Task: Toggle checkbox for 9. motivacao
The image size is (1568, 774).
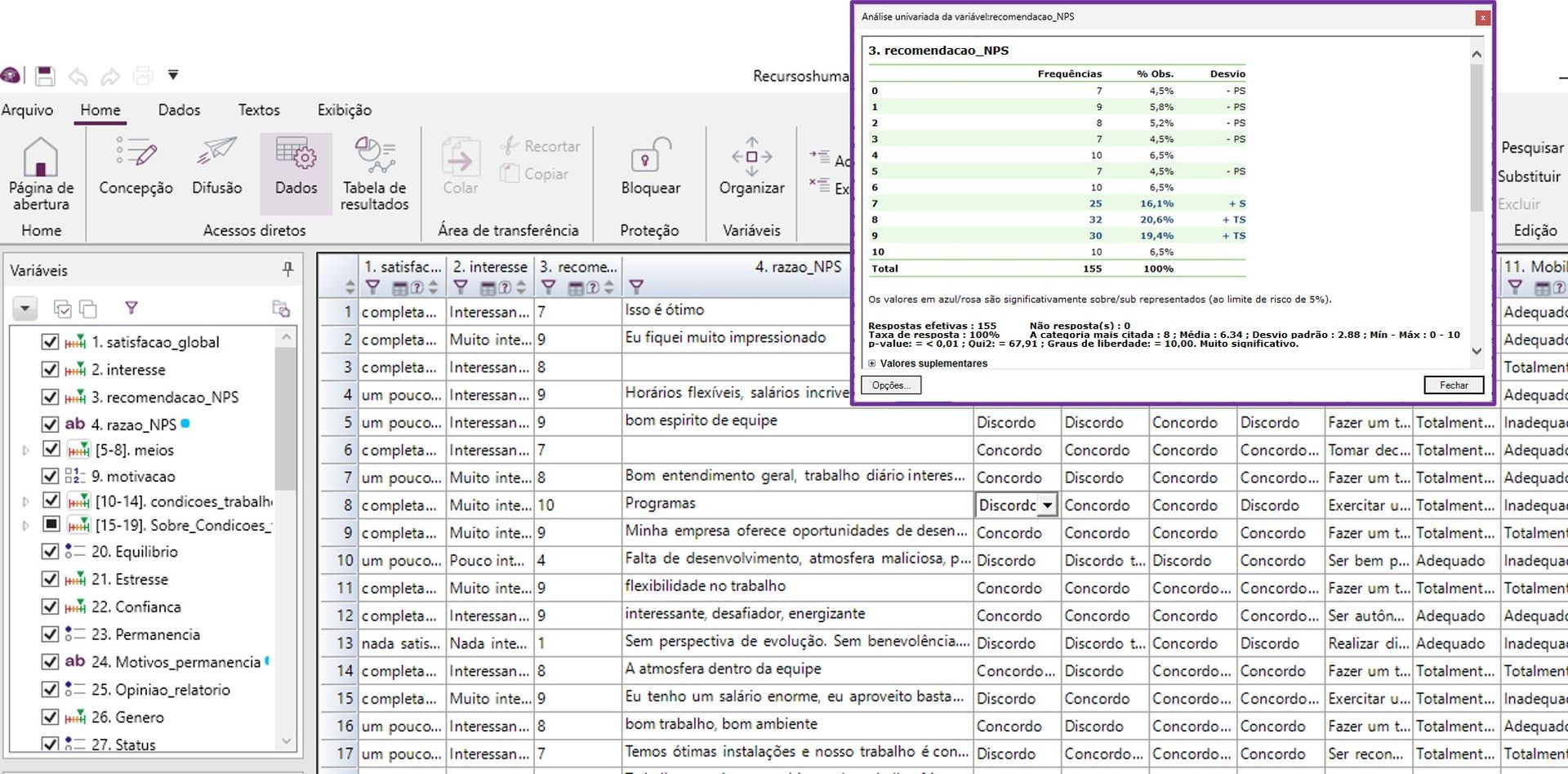Action: coord(50,476)
